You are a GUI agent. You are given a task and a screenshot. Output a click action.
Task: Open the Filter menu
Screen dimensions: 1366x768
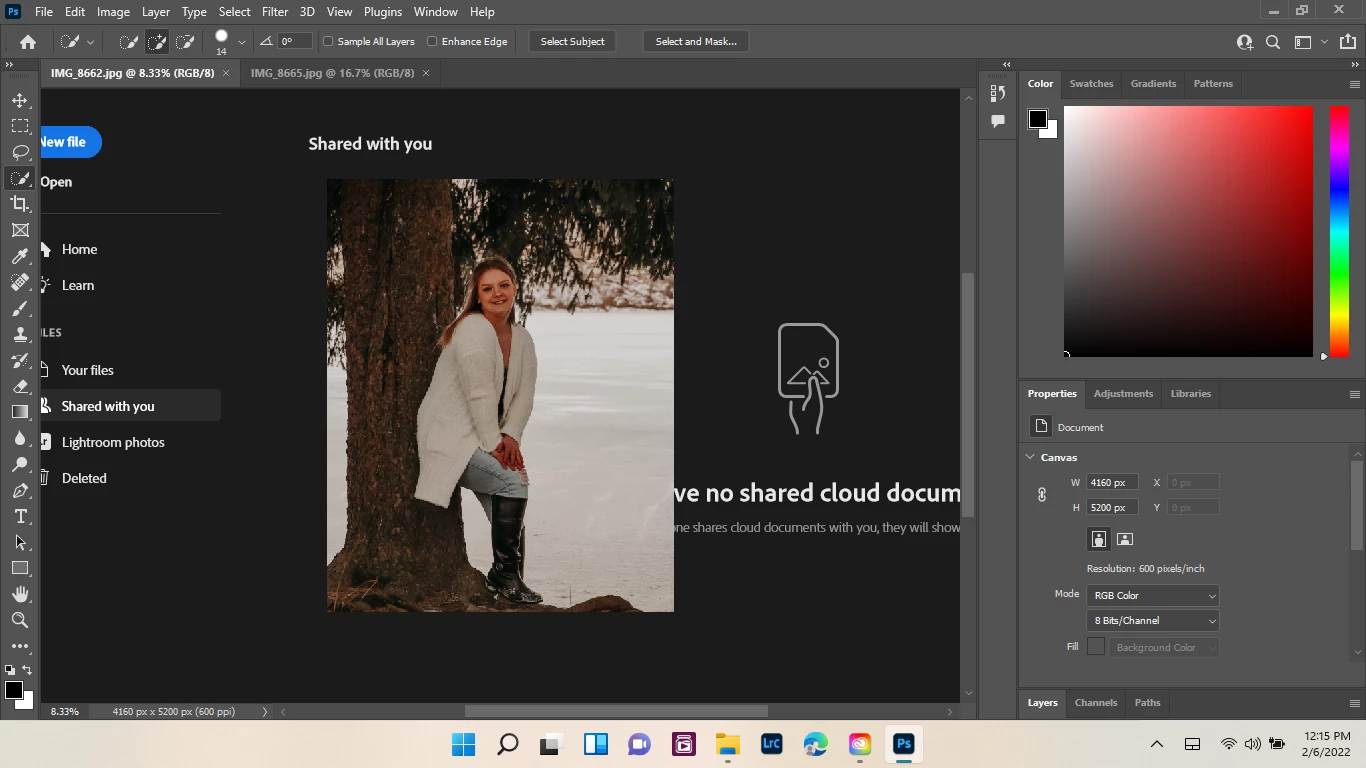pos(275,12)
